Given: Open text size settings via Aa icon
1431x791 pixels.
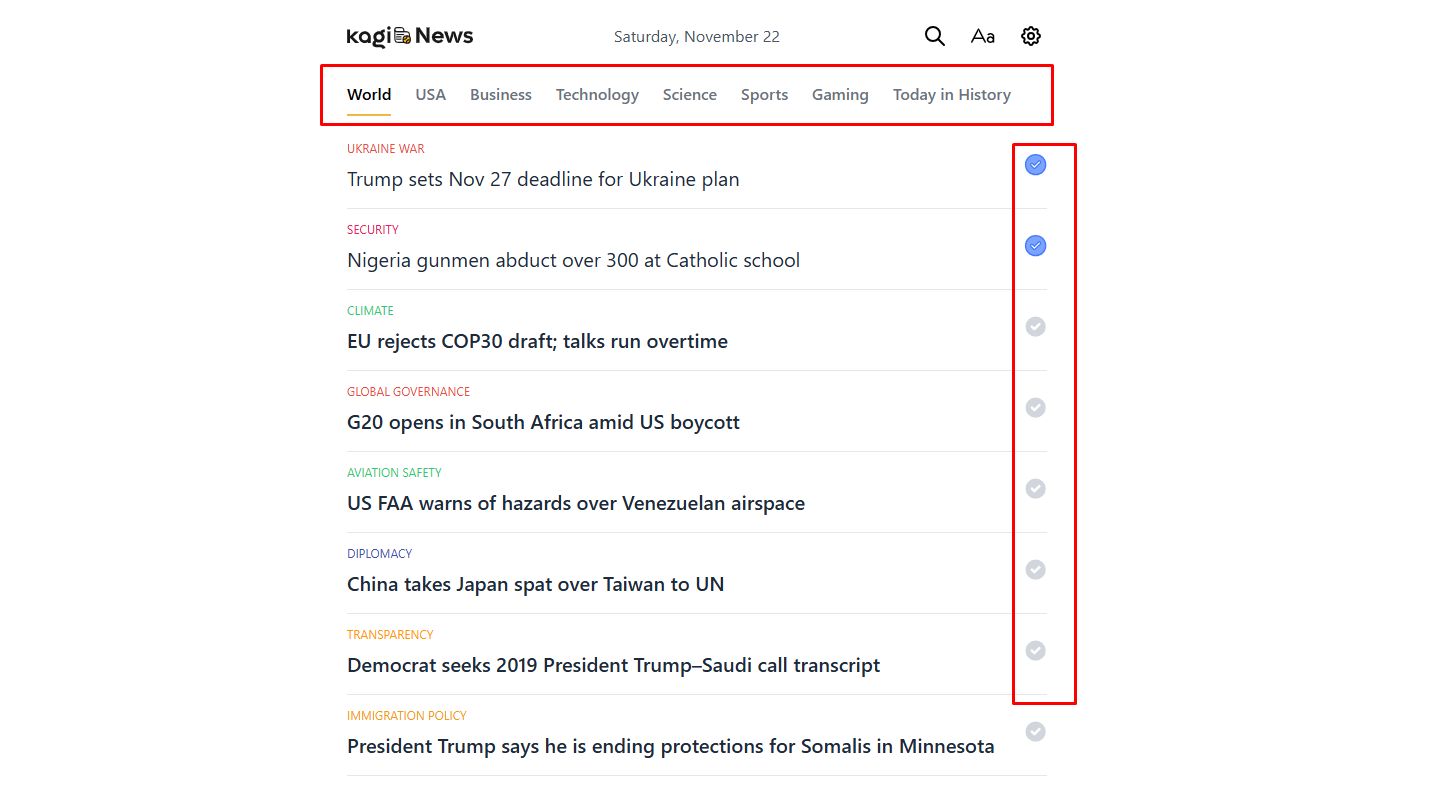Looking at the screenshot, I should [982, 35].
